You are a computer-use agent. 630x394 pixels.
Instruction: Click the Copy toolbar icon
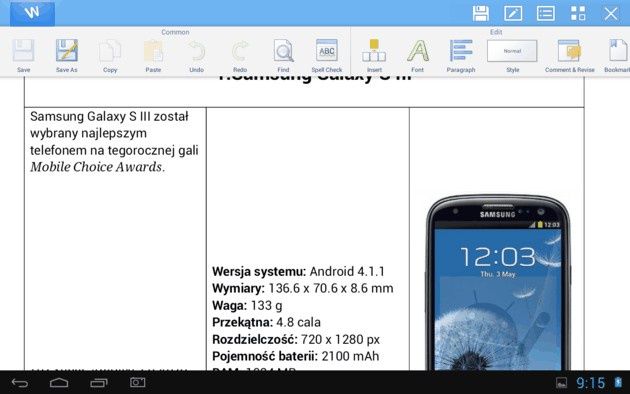point(110,56)
